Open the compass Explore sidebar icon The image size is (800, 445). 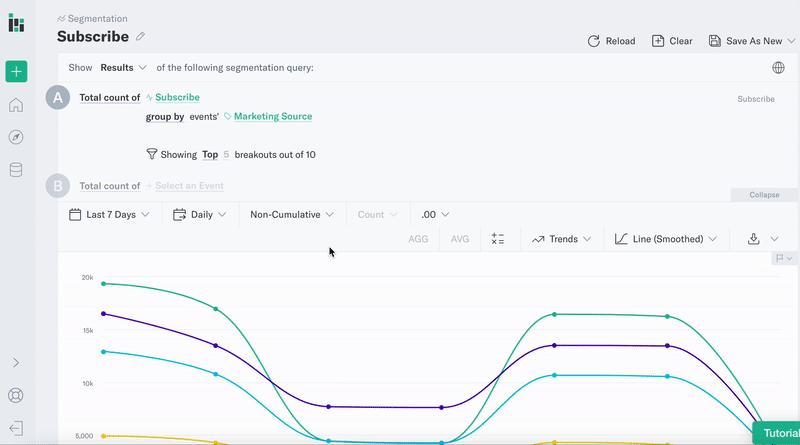[x=16, y=137]
